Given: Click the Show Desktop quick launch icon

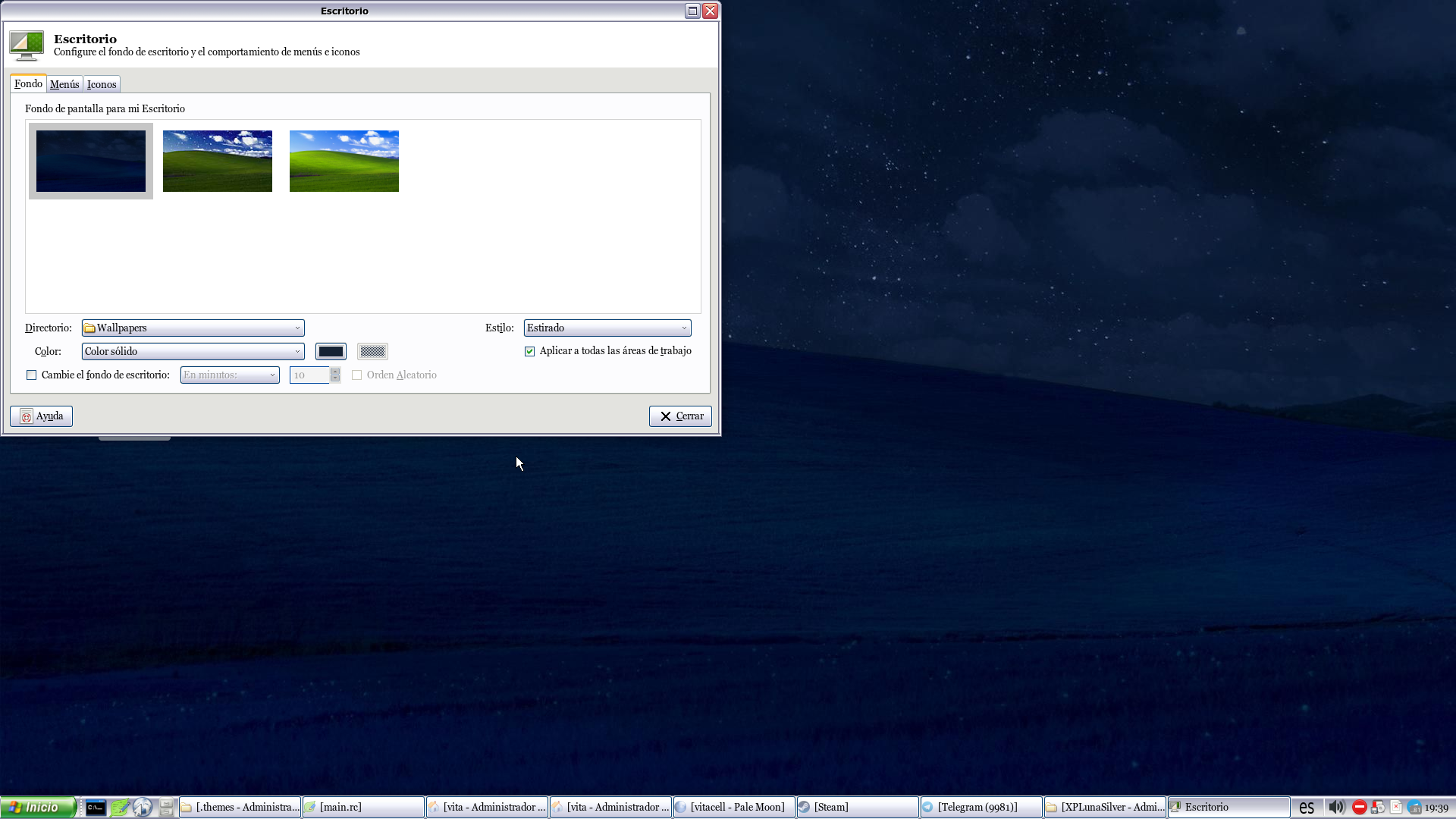Looking at the screenshot, I should click(167, 808).
